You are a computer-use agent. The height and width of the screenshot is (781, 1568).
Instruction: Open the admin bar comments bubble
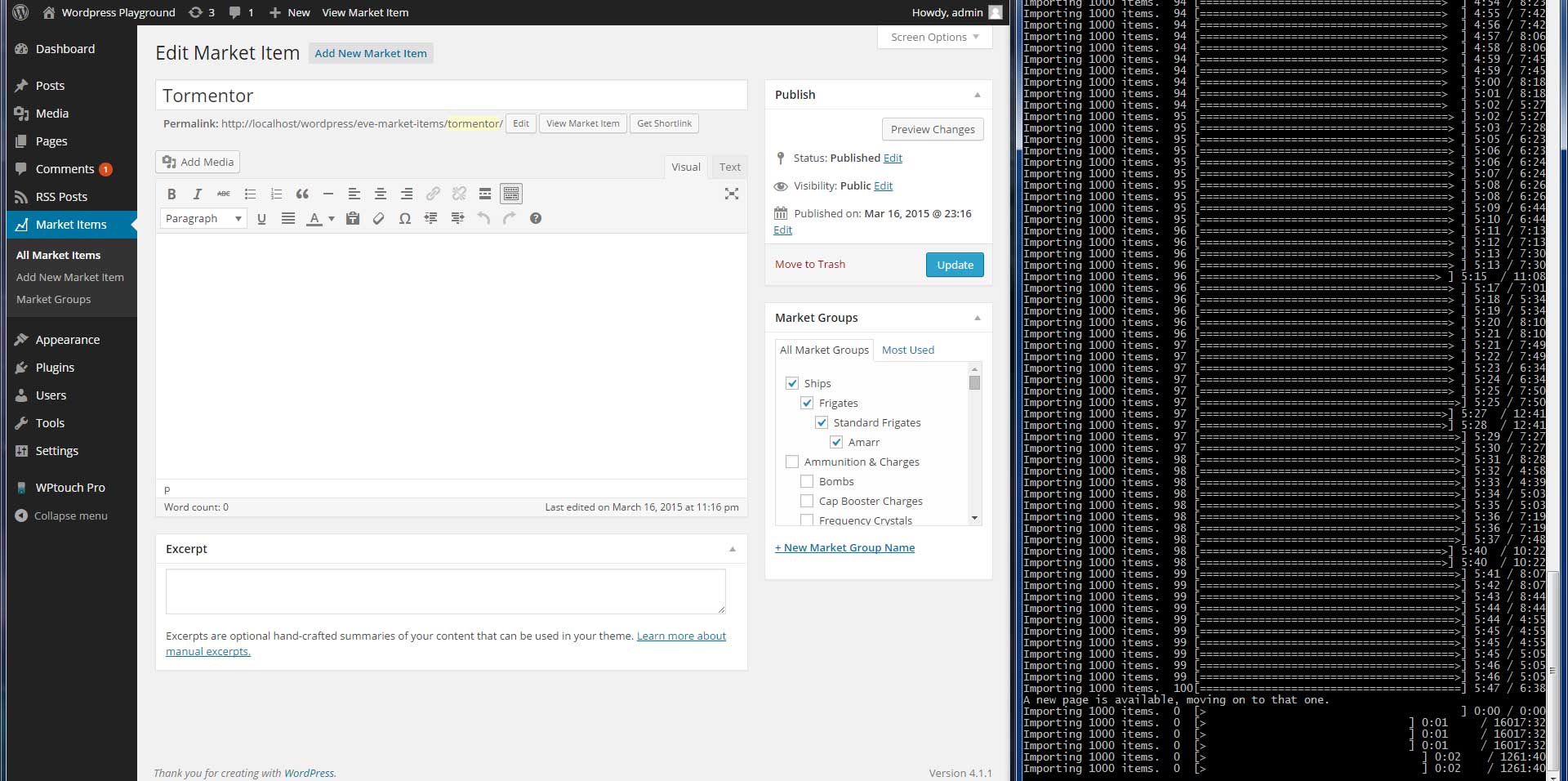[241, 12]
